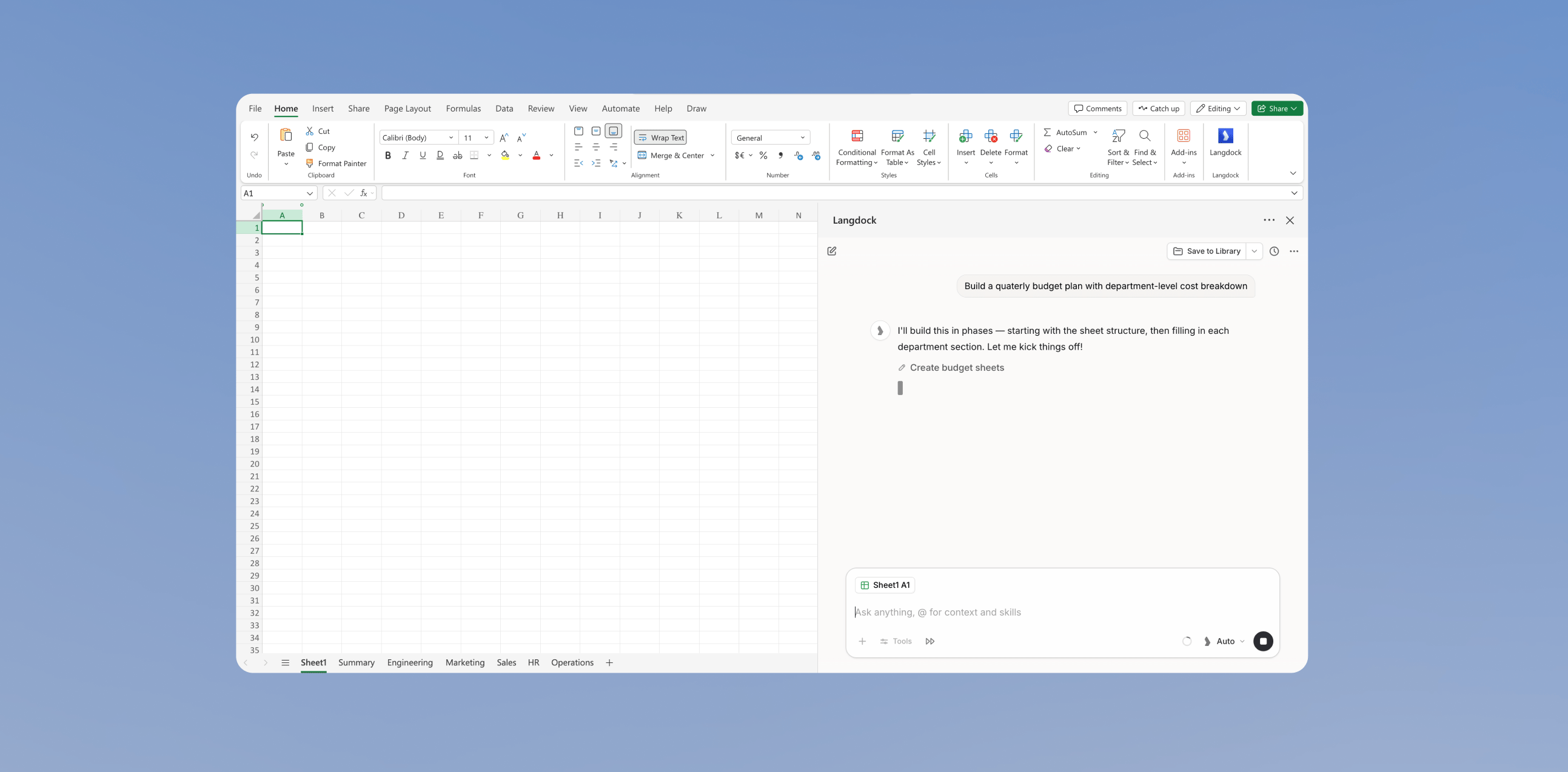Click the insert function fx icon

tap(363, 193)
